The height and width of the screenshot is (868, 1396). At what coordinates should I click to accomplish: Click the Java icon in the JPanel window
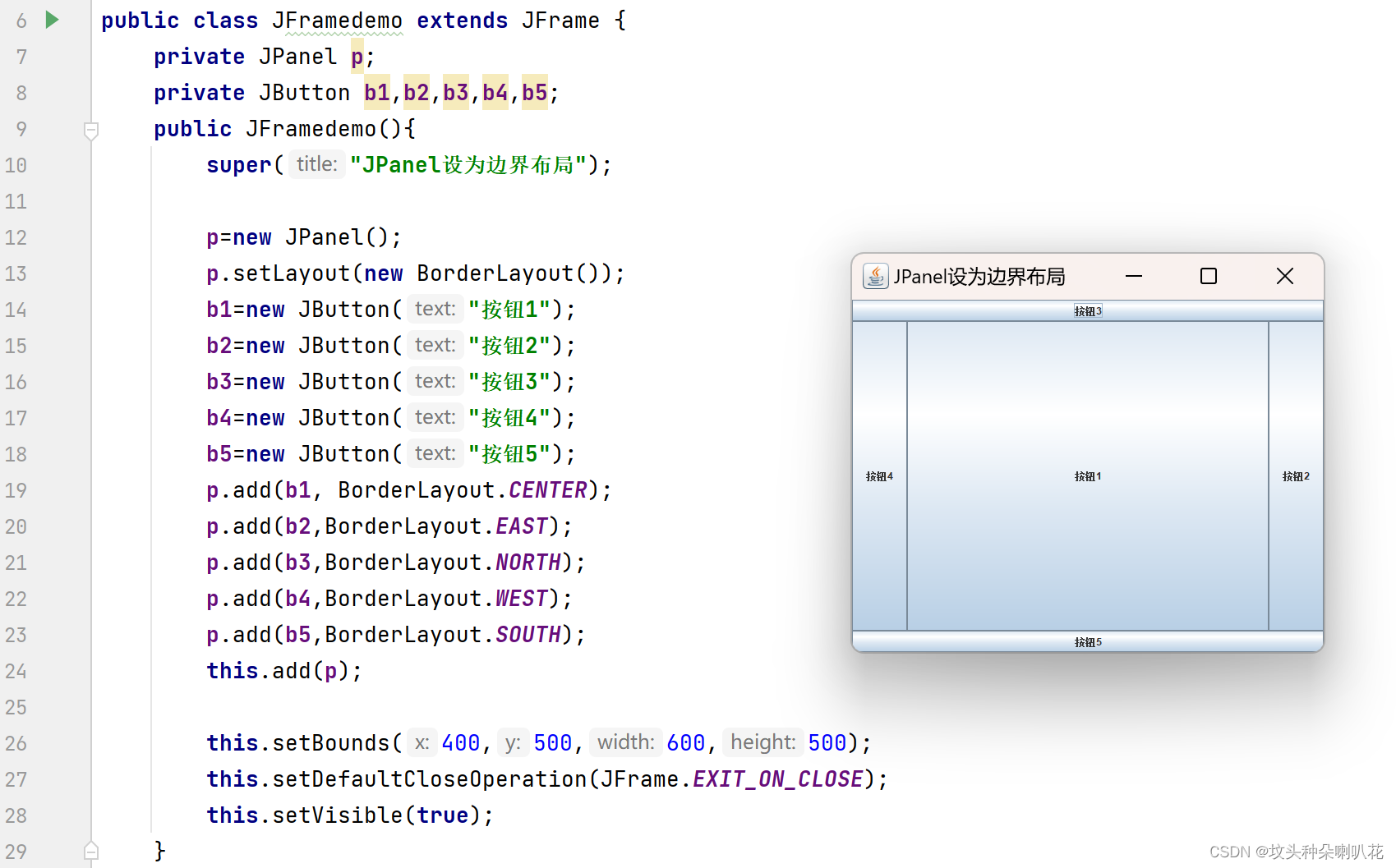tap(875, 276)
